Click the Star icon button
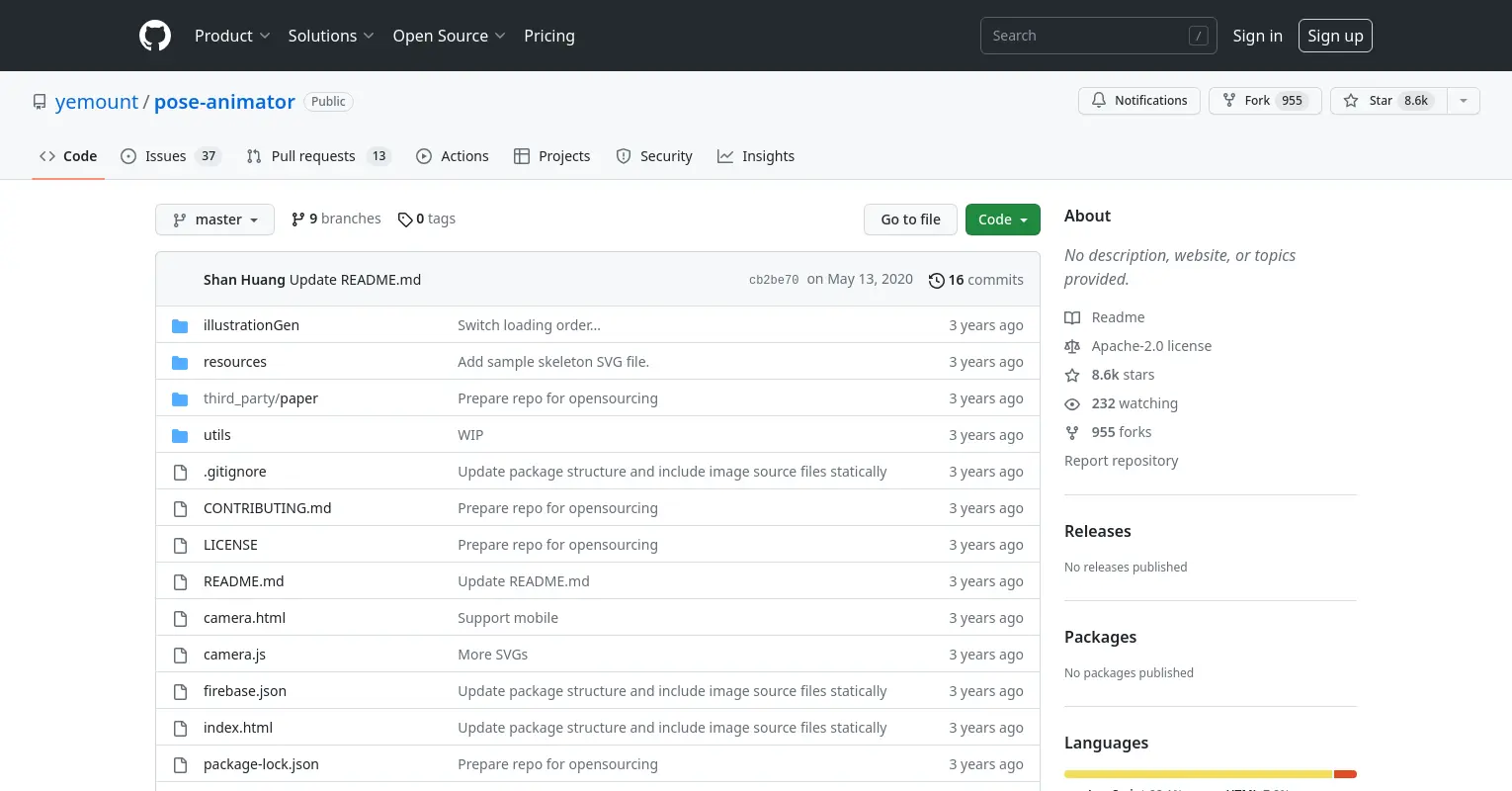The height and width of the screenshot is (791, 1512). pyautogui.click(x=1351, y=101)
